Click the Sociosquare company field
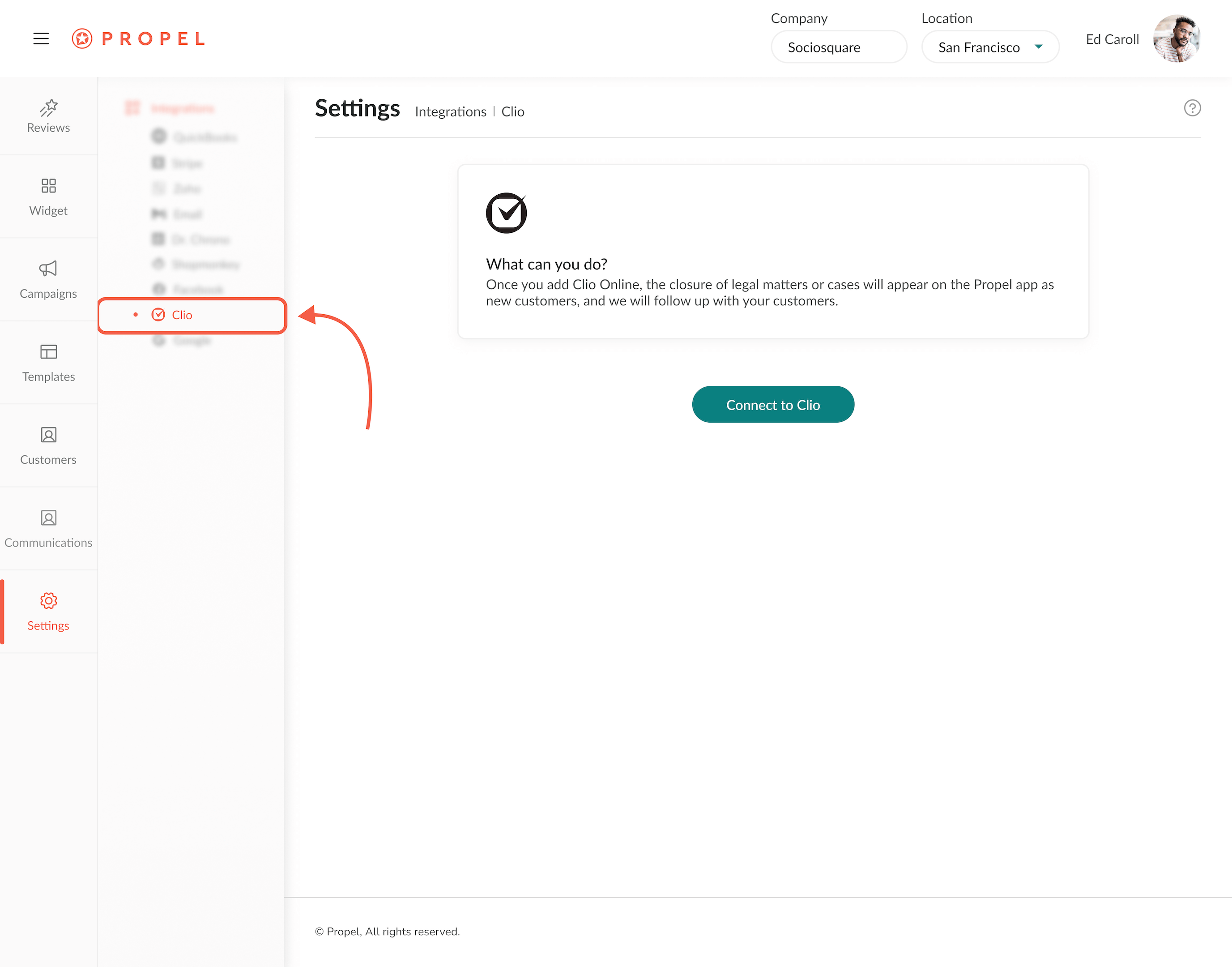 tap(839, 47)
